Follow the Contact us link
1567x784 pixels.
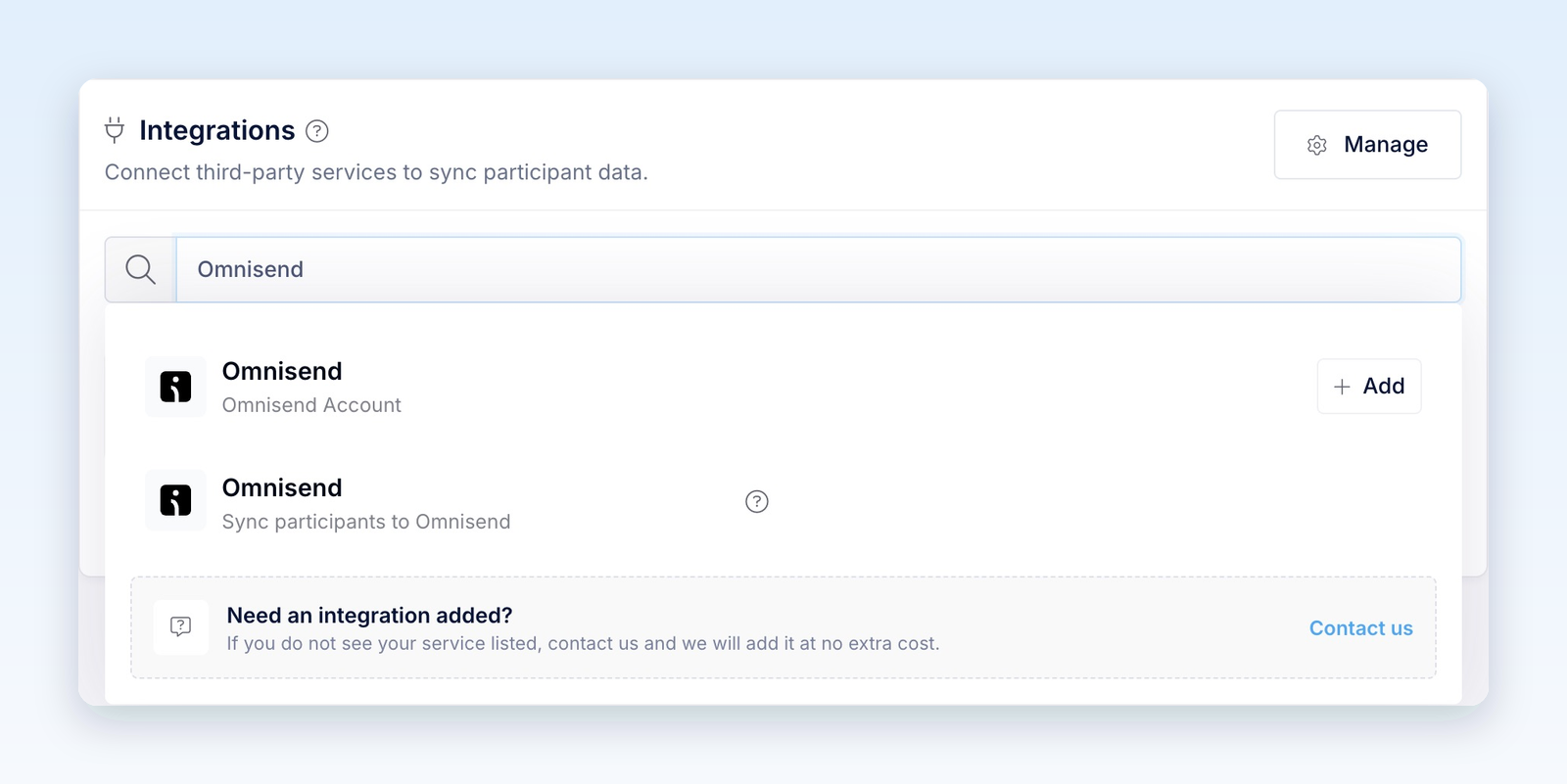[x=1361, y=628]
